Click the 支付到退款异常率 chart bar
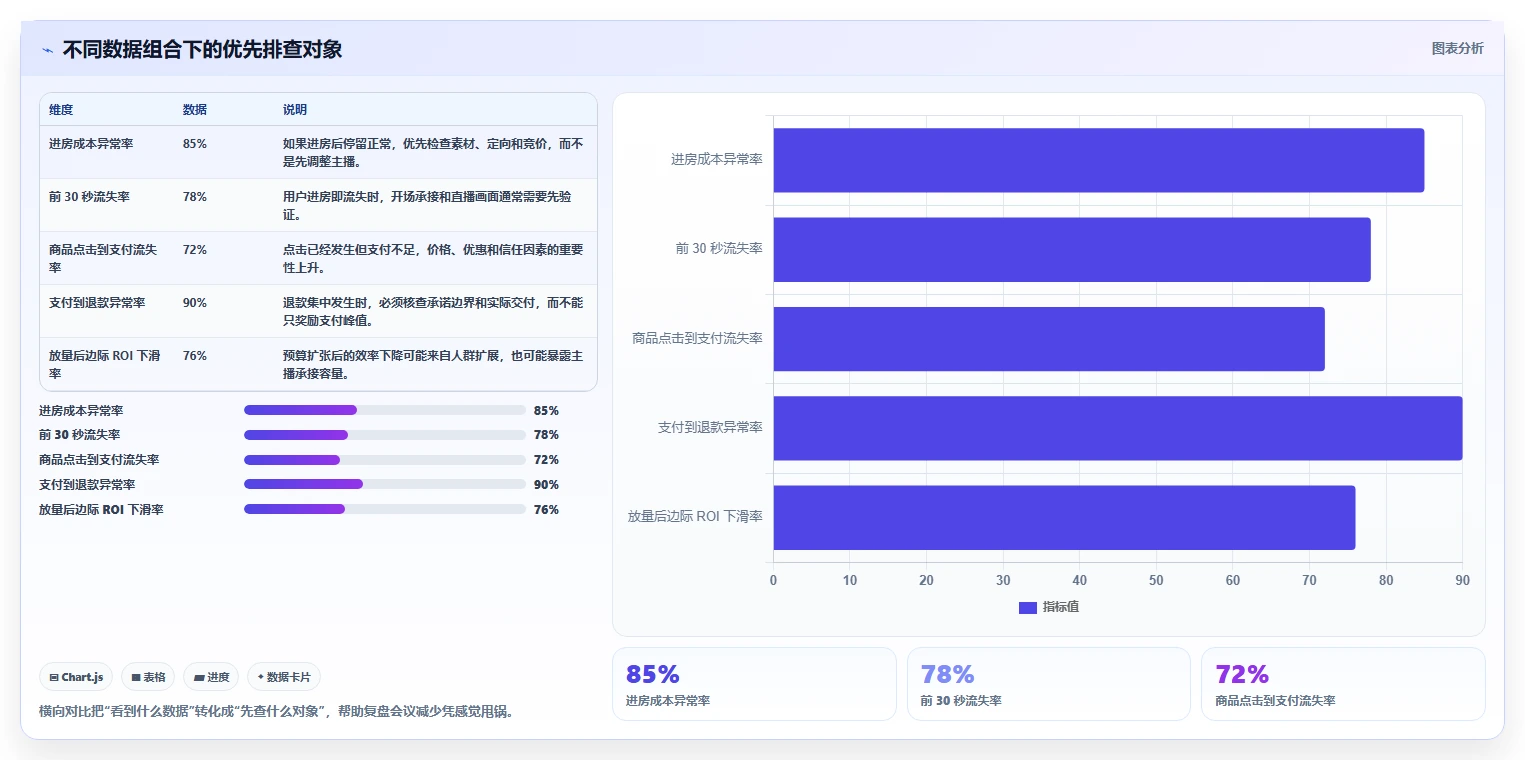The height and width of the screenshot is (760, 1525). [x=1117, y=428]
